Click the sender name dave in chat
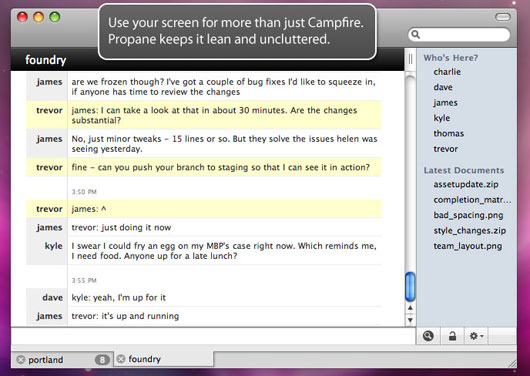 coord(52,298)
